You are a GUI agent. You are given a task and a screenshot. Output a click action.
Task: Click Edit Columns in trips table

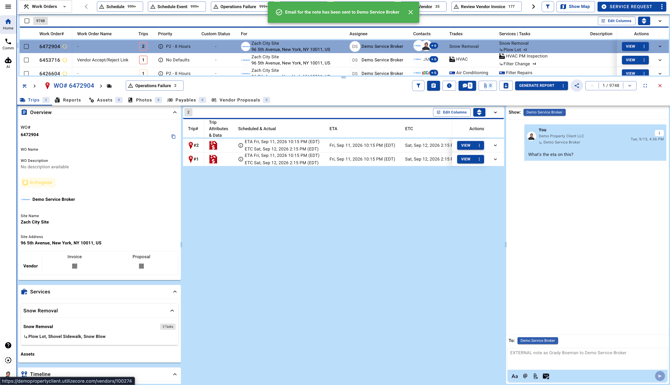[452, 112]
